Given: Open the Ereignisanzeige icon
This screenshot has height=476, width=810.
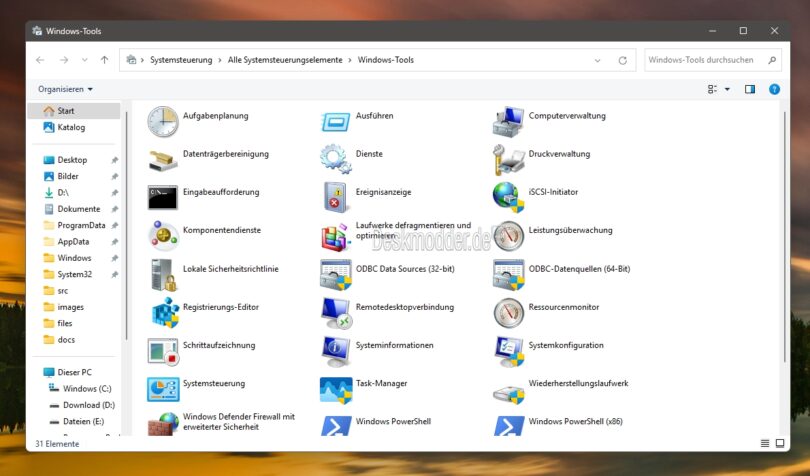Looking at the screenshot, I should (x=336, y=197).
